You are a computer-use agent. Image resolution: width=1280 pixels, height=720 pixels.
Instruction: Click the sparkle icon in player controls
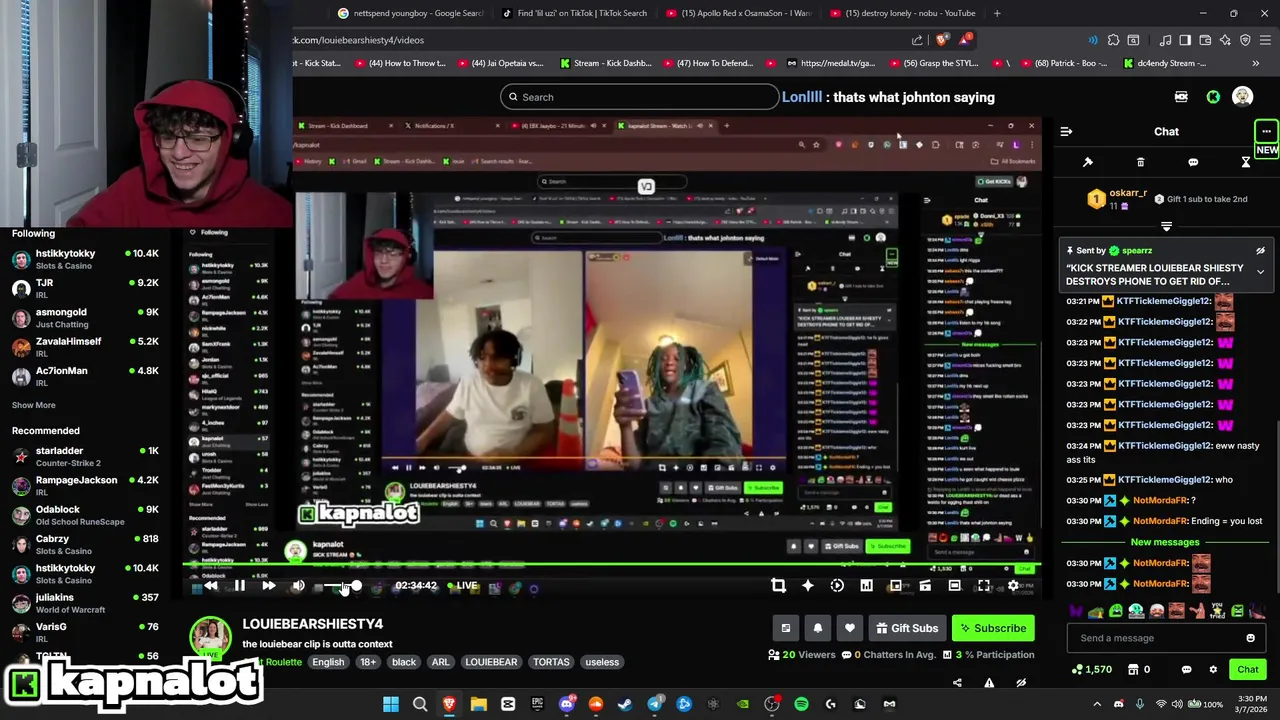[x=808, y=586]
